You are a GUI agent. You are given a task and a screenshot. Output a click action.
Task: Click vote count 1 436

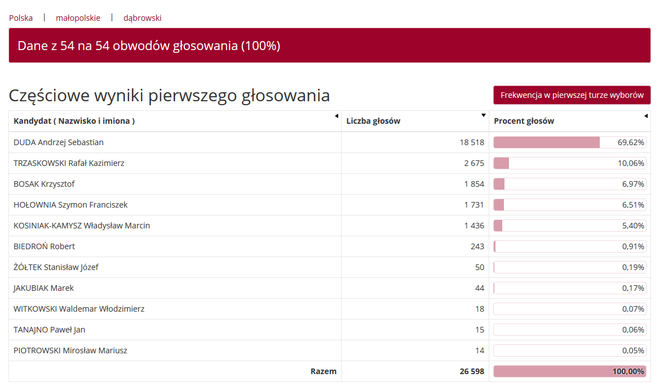tap(474, 225)
